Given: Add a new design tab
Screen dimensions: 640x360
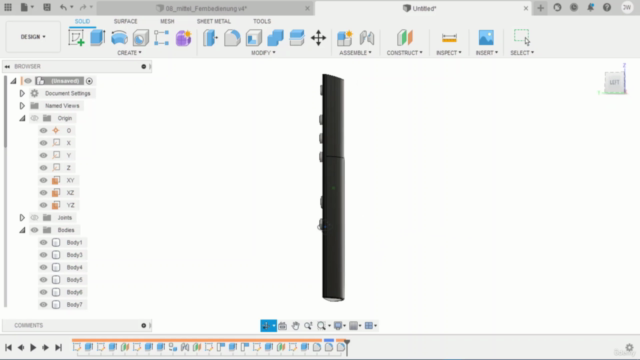Looking at the screenshot, I should tap(540, 8).
